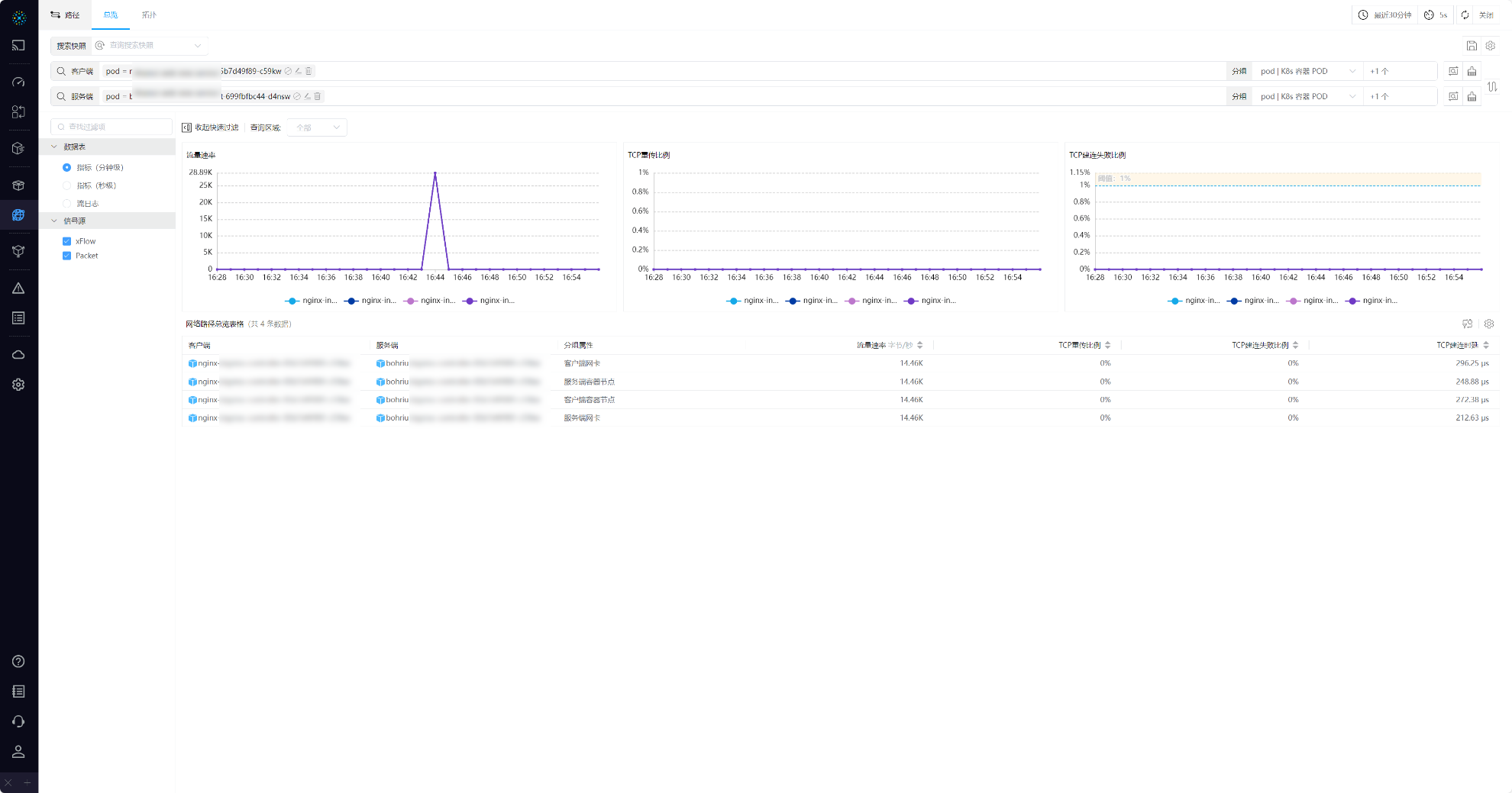Collapse the 数据表 section
This screenshot has width=1512, height=793.
(x=55, y=147)
